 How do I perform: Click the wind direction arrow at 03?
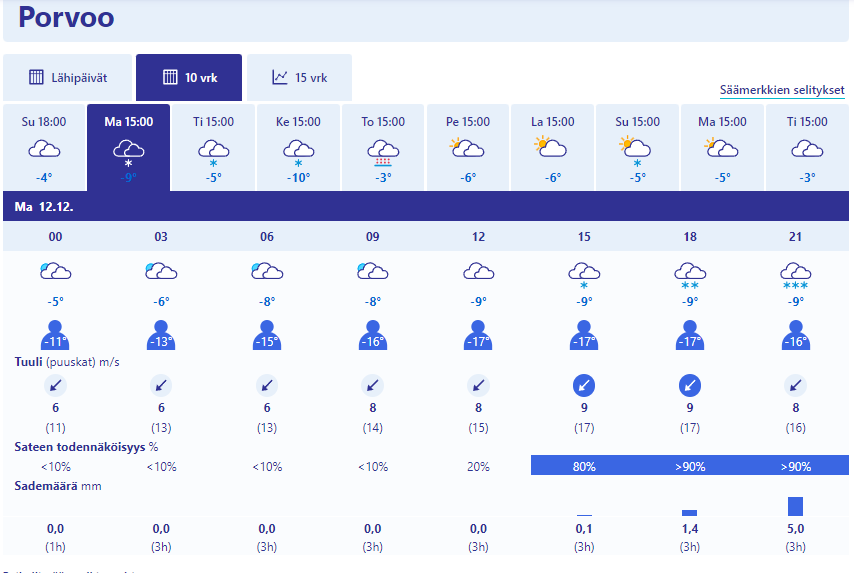coord(161,385)
